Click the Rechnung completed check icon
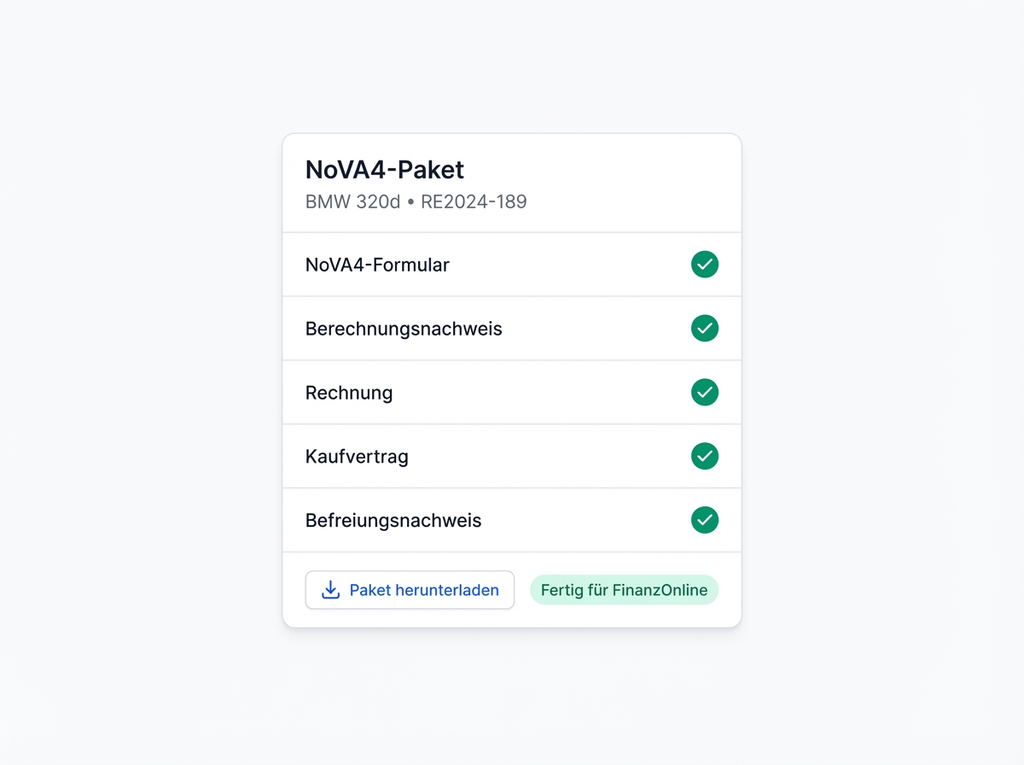Screen dimensions: 1024x765 click(705, 393)
